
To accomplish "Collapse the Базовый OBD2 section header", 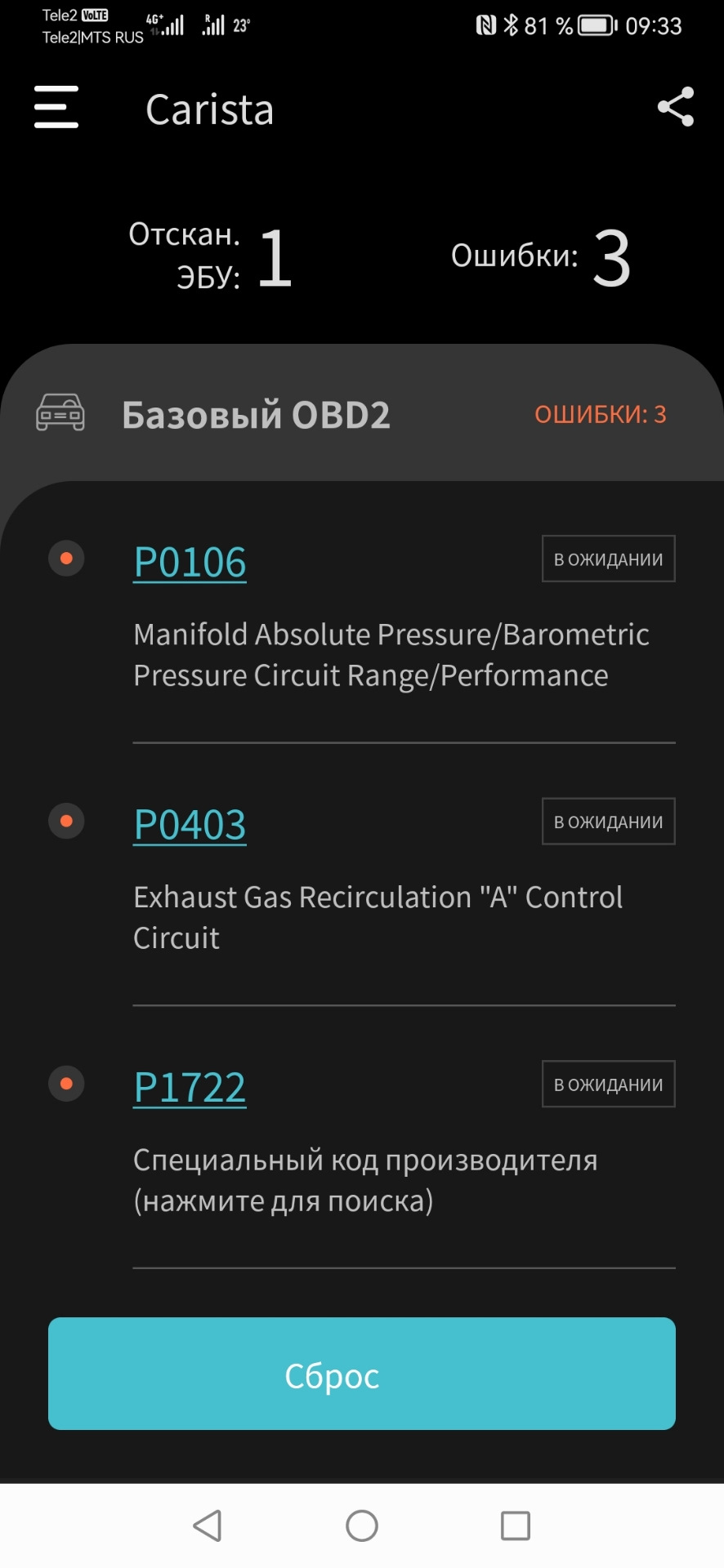I will 256,415.
